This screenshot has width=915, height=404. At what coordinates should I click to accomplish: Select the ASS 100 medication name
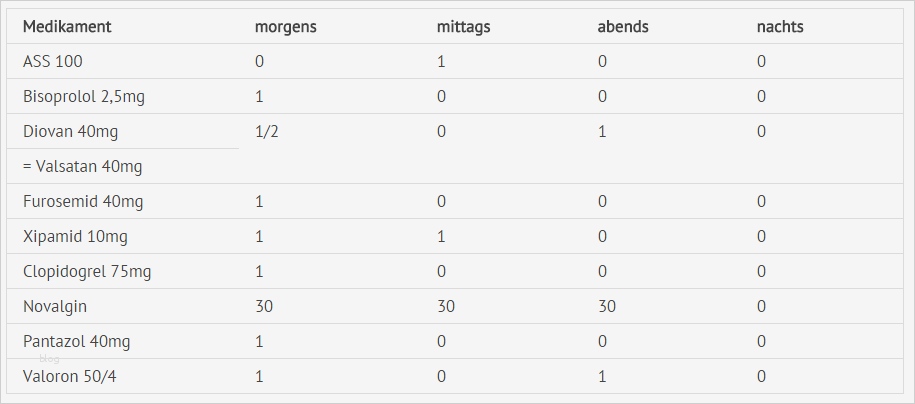click(53, 62)
